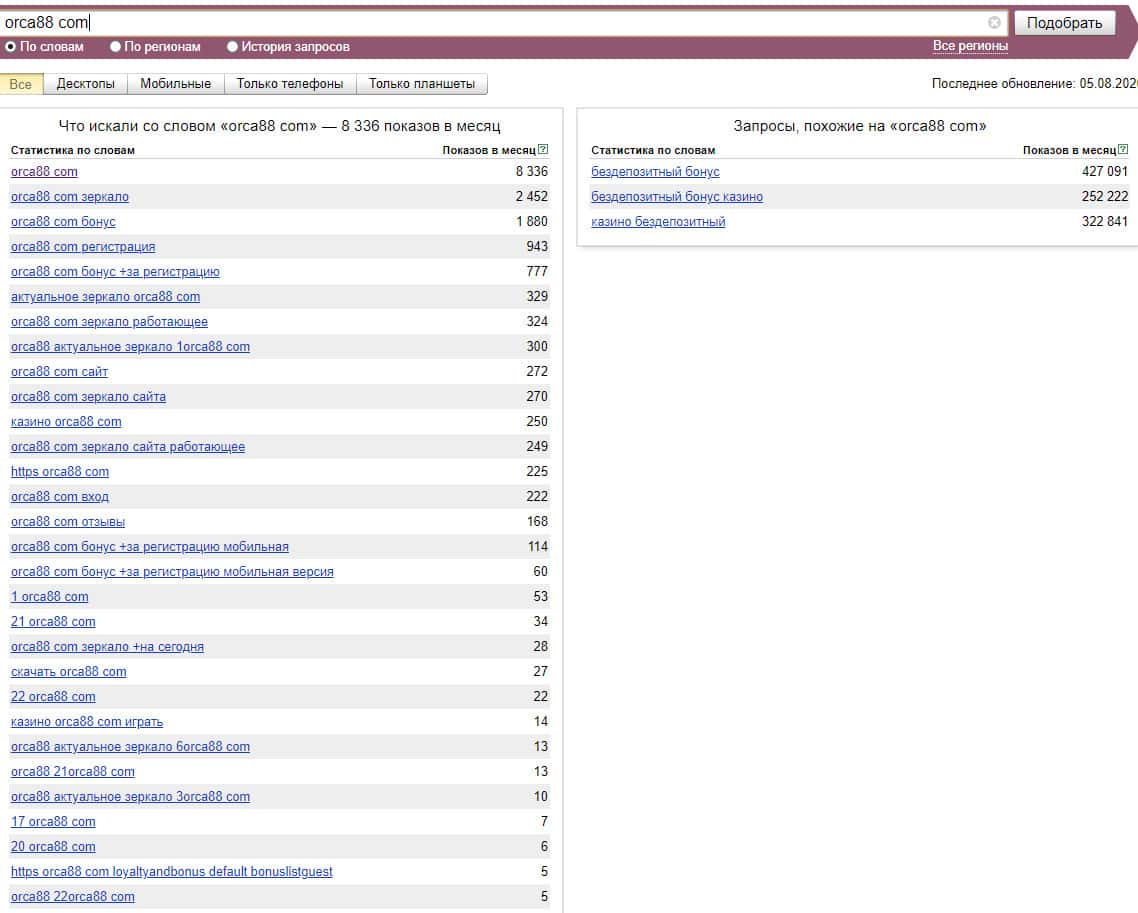This screenshot has width=1138, height=913.
Task: Click help icon beside left 'Показов в месяц'
Action: pos(543,150)
